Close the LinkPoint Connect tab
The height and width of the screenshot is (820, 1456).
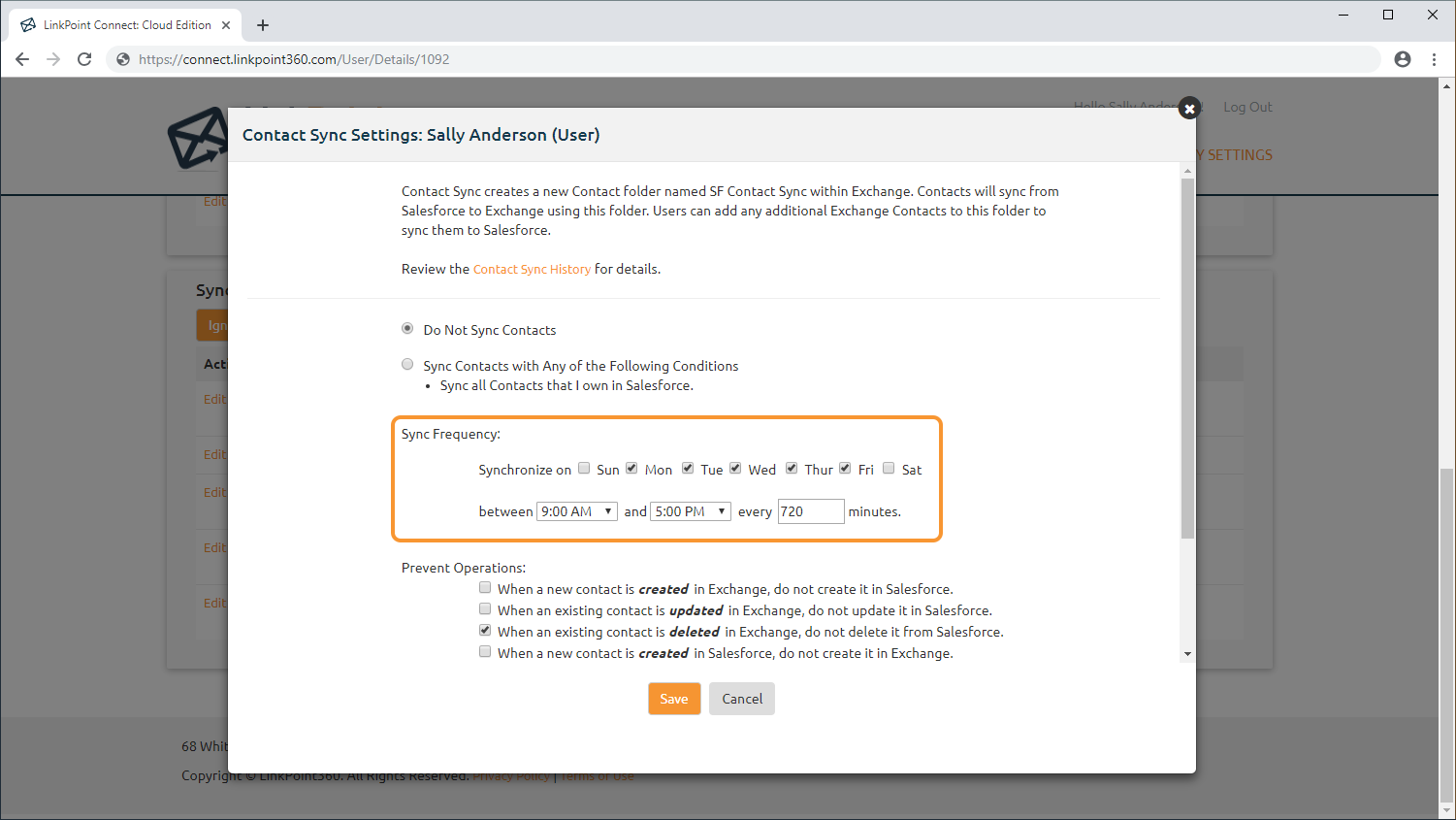[226, 25]
